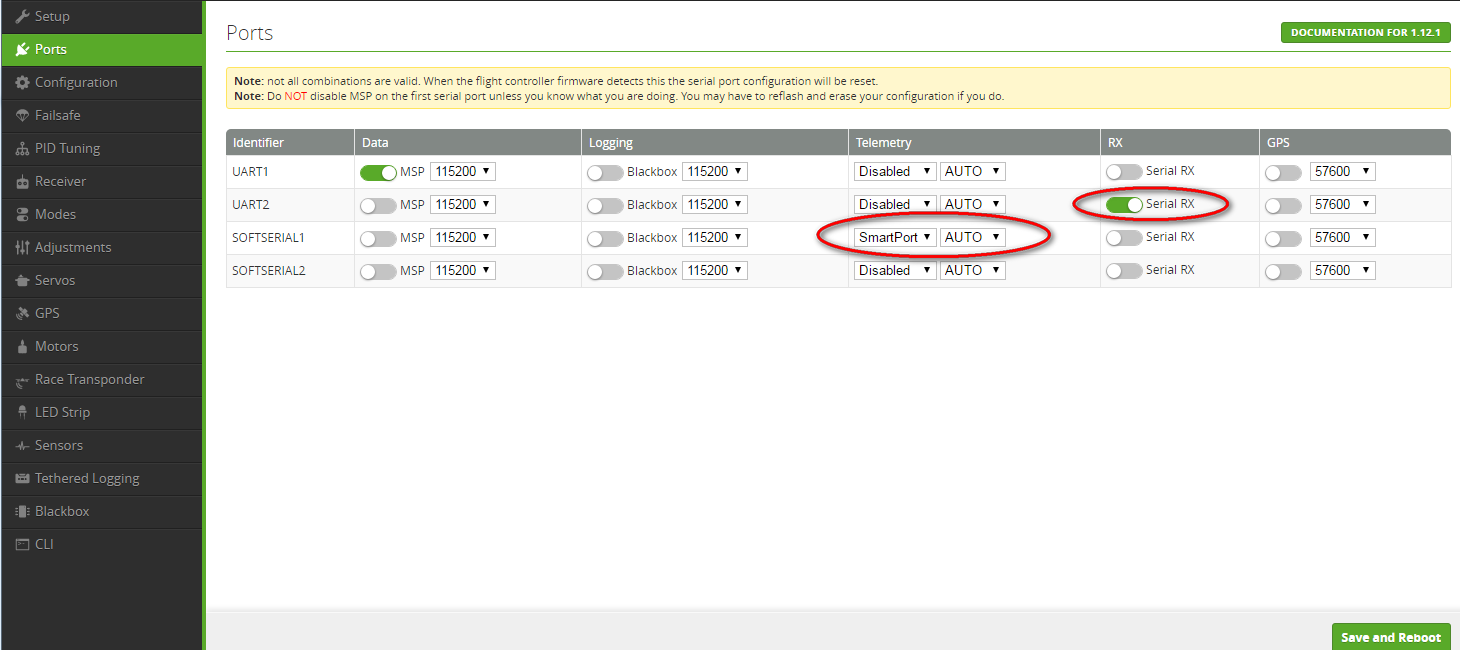Open UART2 MSP baud rate dropdown
This screenshot has width=1460, height=650.
462,205
